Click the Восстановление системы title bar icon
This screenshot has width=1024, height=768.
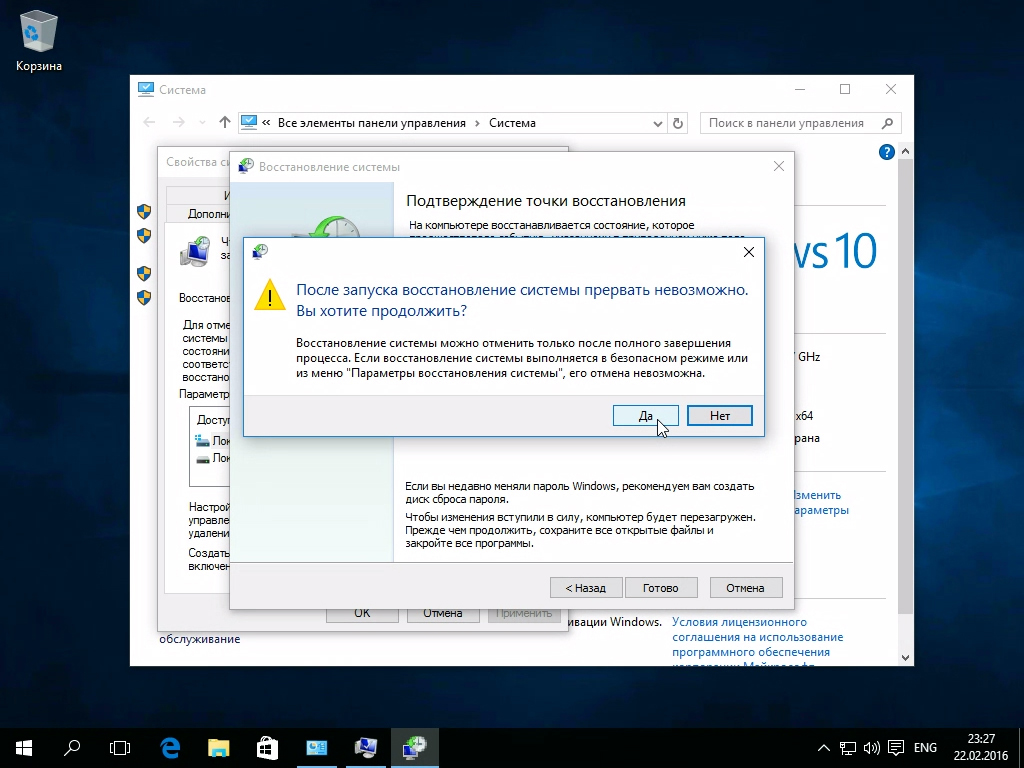[x=246, y=166]
